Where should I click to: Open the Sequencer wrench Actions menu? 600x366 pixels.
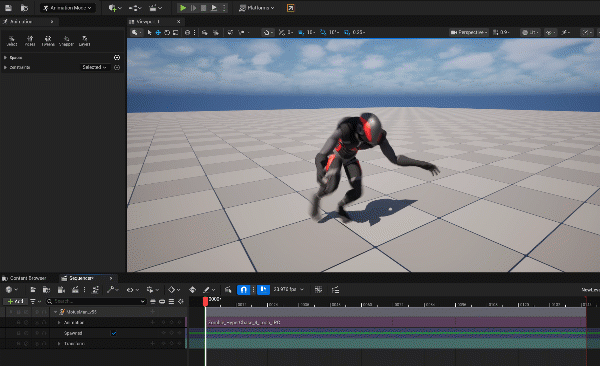[x=113, y=289]
